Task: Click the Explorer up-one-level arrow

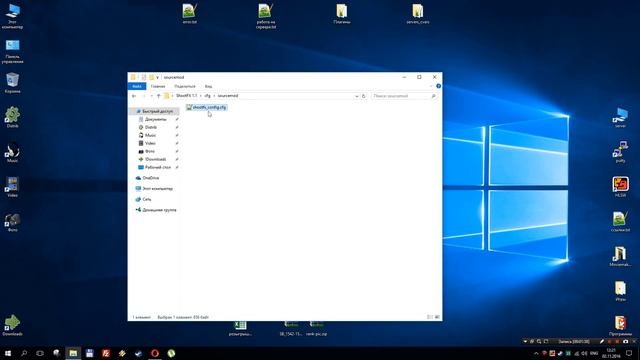Action: [x=159, y=96]
